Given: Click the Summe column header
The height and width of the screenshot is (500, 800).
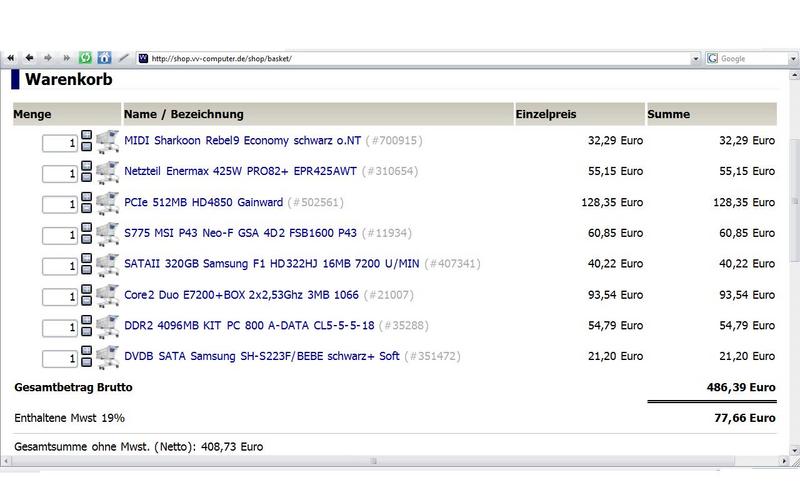Looking at the screenshot, I should [712, 114].
